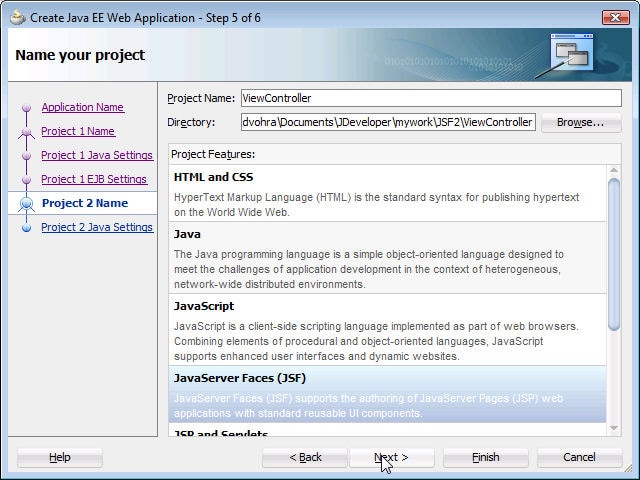
Task: Open the Browse directory dialog
Action: click(581, 122)
